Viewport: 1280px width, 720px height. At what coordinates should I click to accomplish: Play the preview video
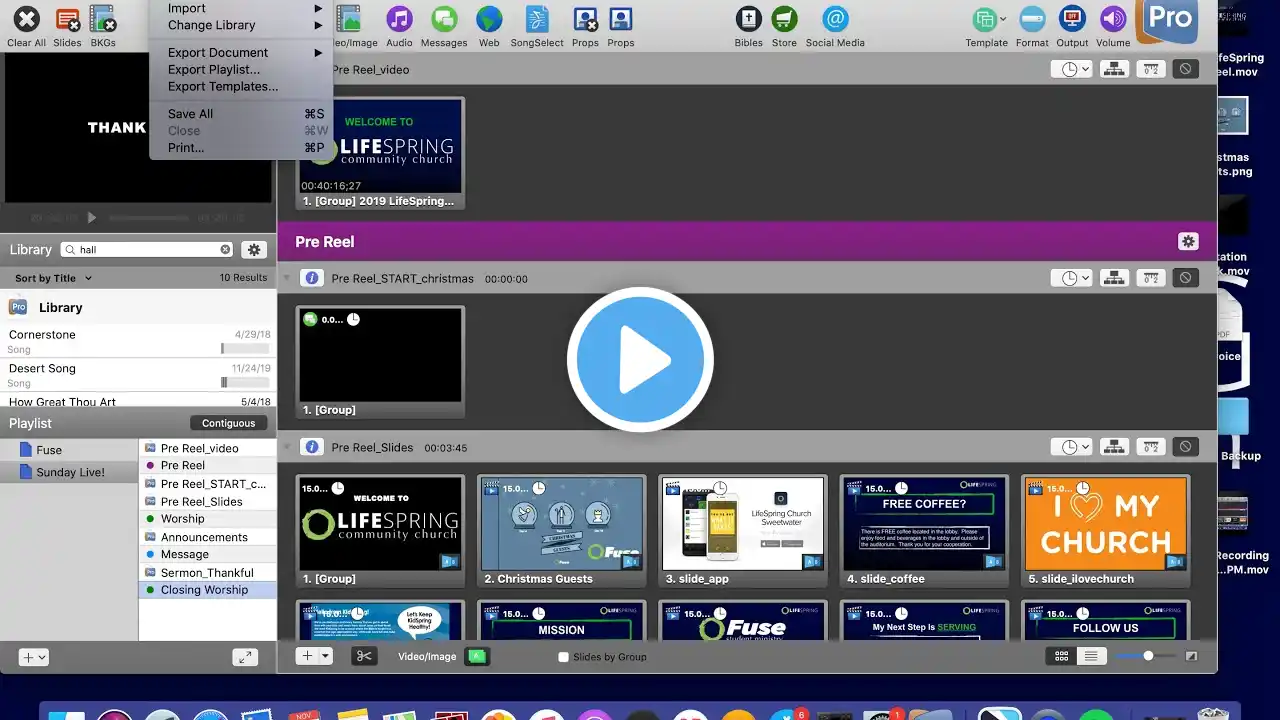pos(92,217)
